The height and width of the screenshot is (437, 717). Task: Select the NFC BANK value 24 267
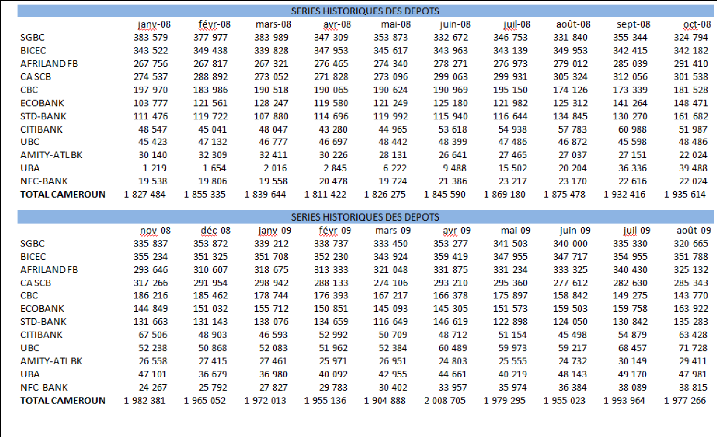(x=153, y=388)
